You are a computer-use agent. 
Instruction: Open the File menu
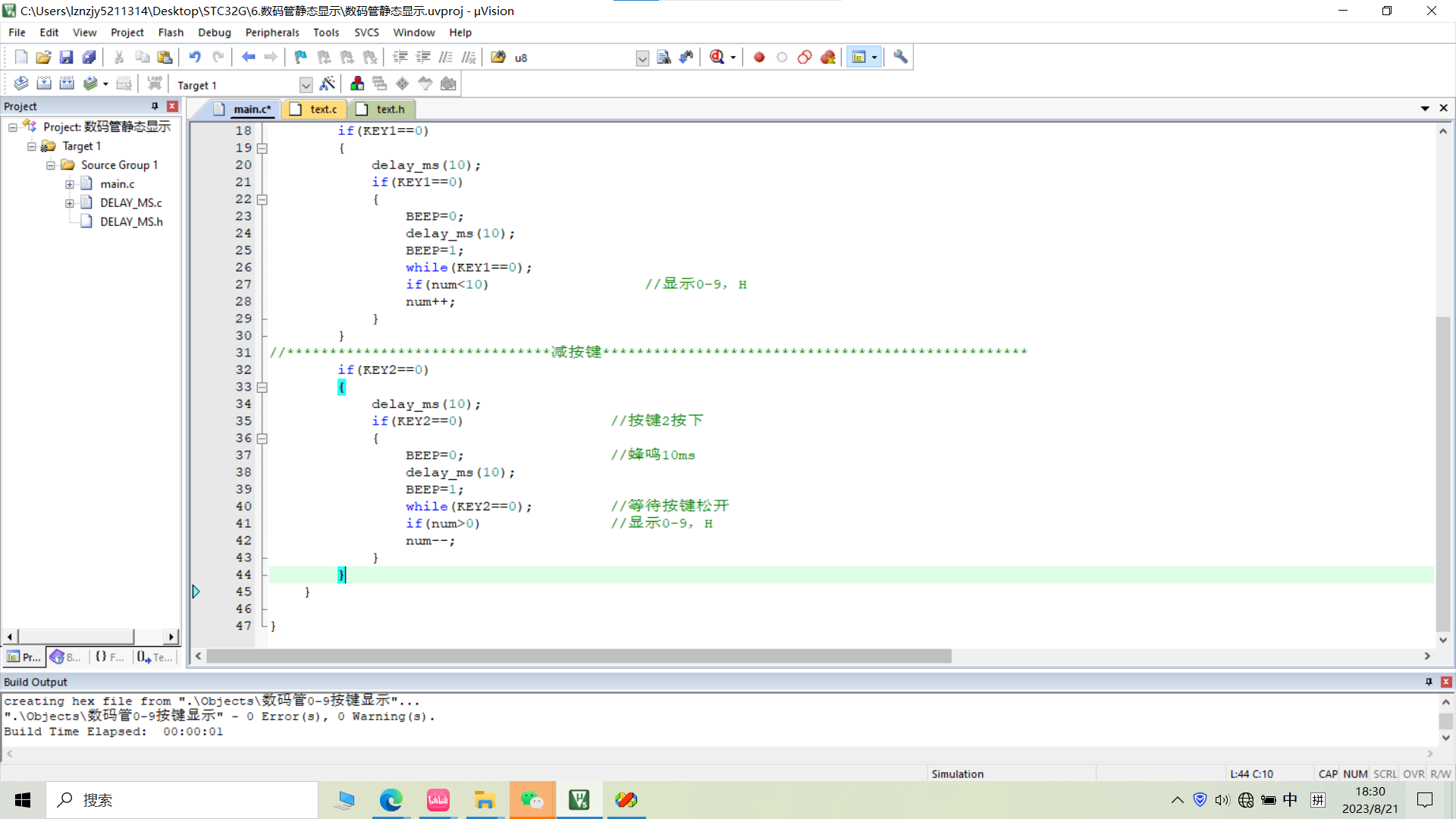tap(17, 33)
